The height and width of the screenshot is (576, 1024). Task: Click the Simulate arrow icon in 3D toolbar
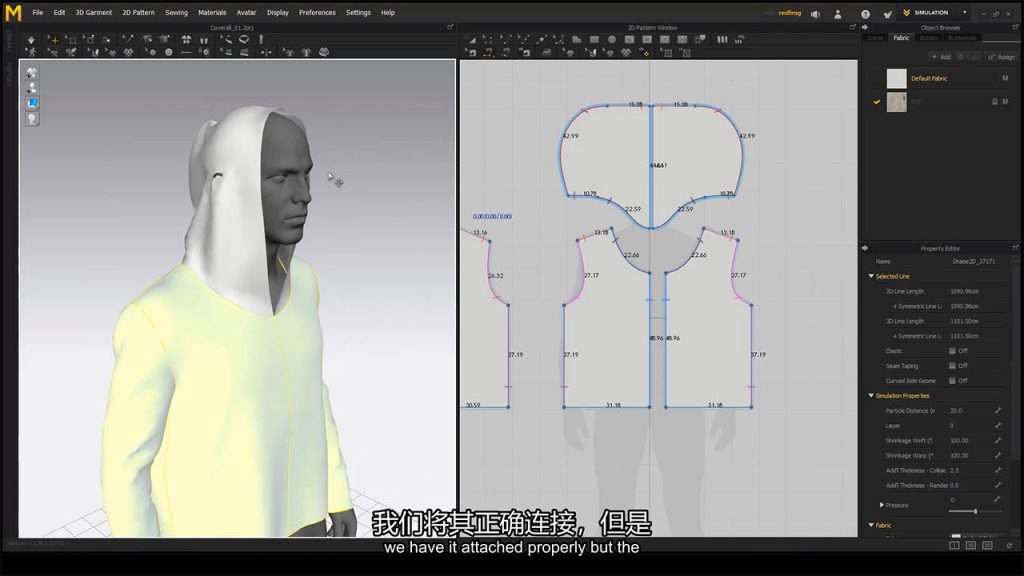(31, 40)
